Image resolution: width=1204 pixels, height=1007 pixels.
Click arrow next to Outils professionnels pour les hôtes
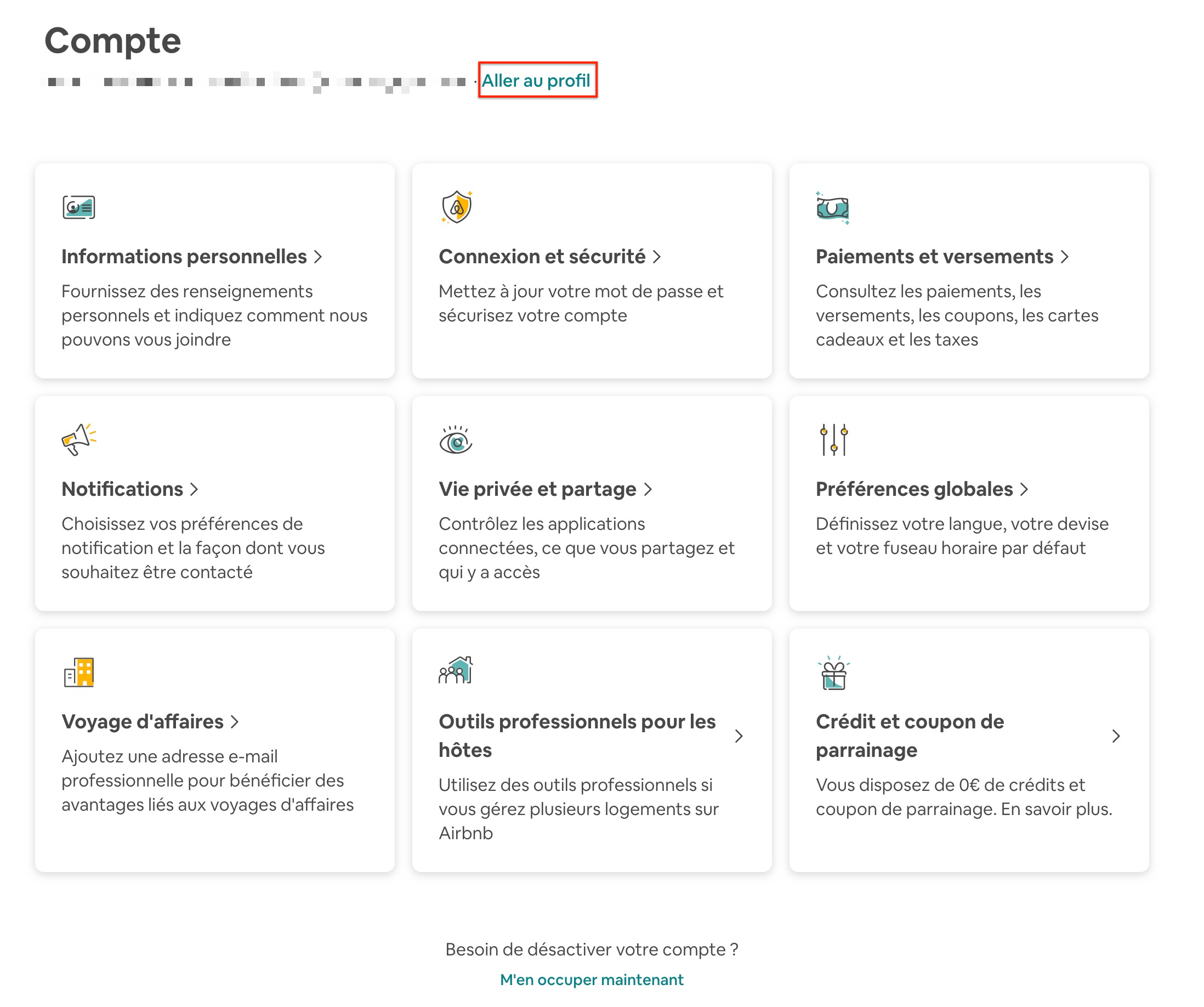tap(739, 736)
